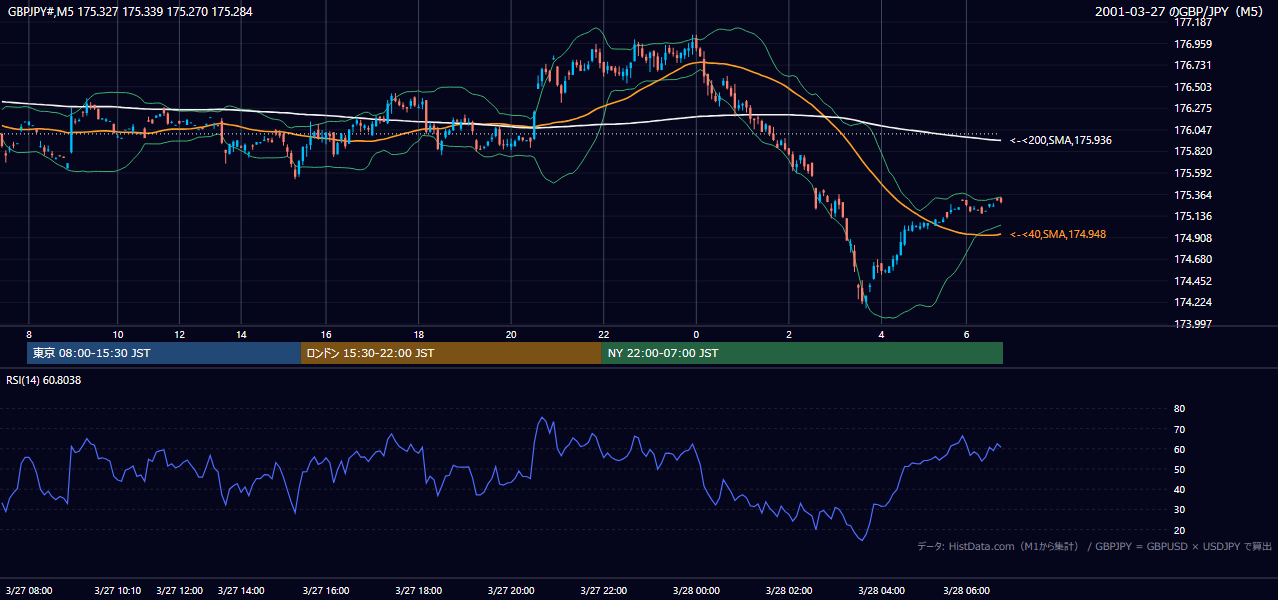The width and height of the screenshot is (1278, 600).
Task: Click the hour 18 tick under the price chart
Action: [418, 334]
